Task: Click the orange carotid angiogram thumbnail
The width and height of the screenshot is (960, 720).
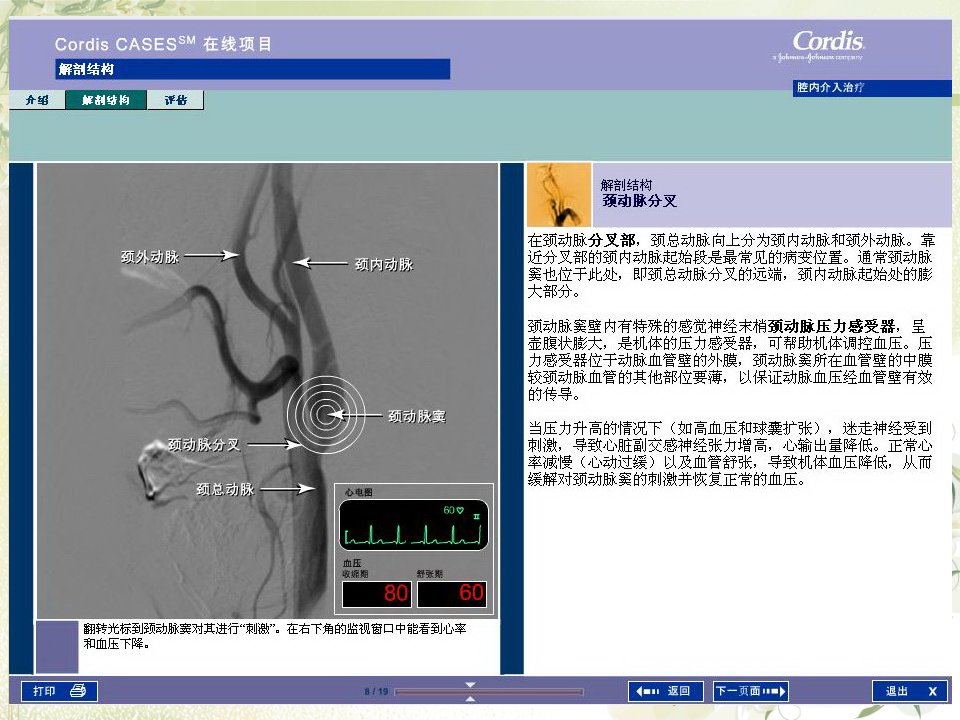Action: point(558,194)
